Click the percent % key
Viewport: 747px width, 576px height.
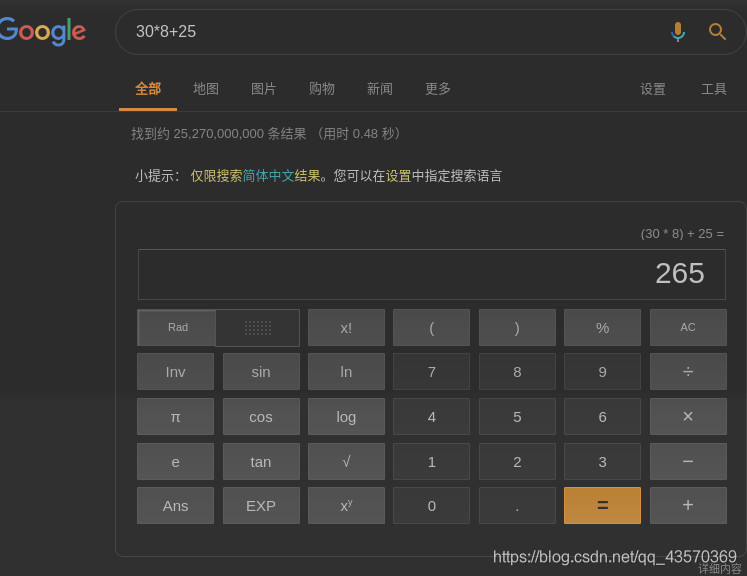click(602, 327)
